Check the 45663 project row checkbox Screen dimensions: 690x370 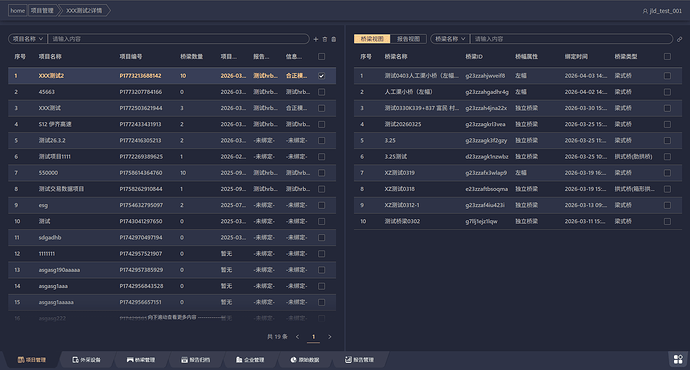[322, 92]
